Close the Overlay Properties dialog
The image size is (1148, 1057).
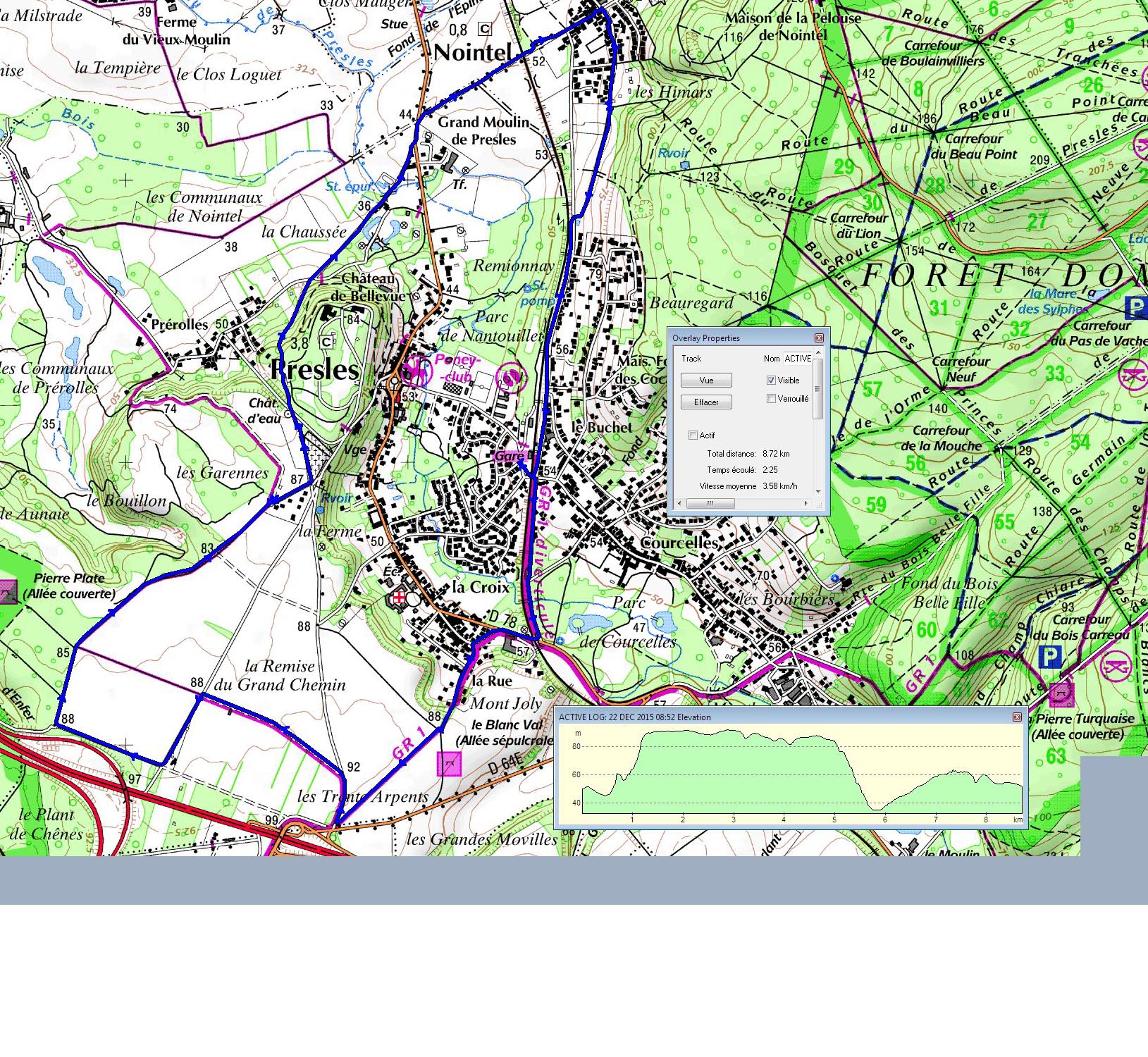819,338
